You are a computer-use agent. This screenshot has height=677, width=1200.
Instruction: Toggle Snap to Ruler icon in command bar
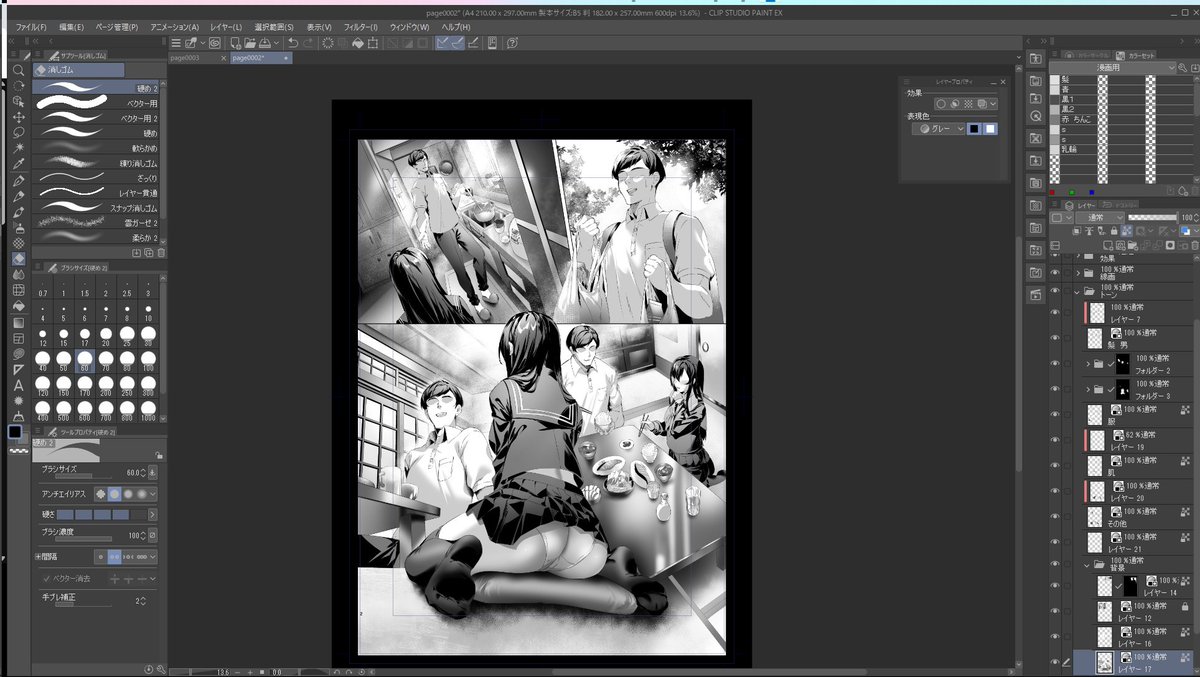[442, 43]
